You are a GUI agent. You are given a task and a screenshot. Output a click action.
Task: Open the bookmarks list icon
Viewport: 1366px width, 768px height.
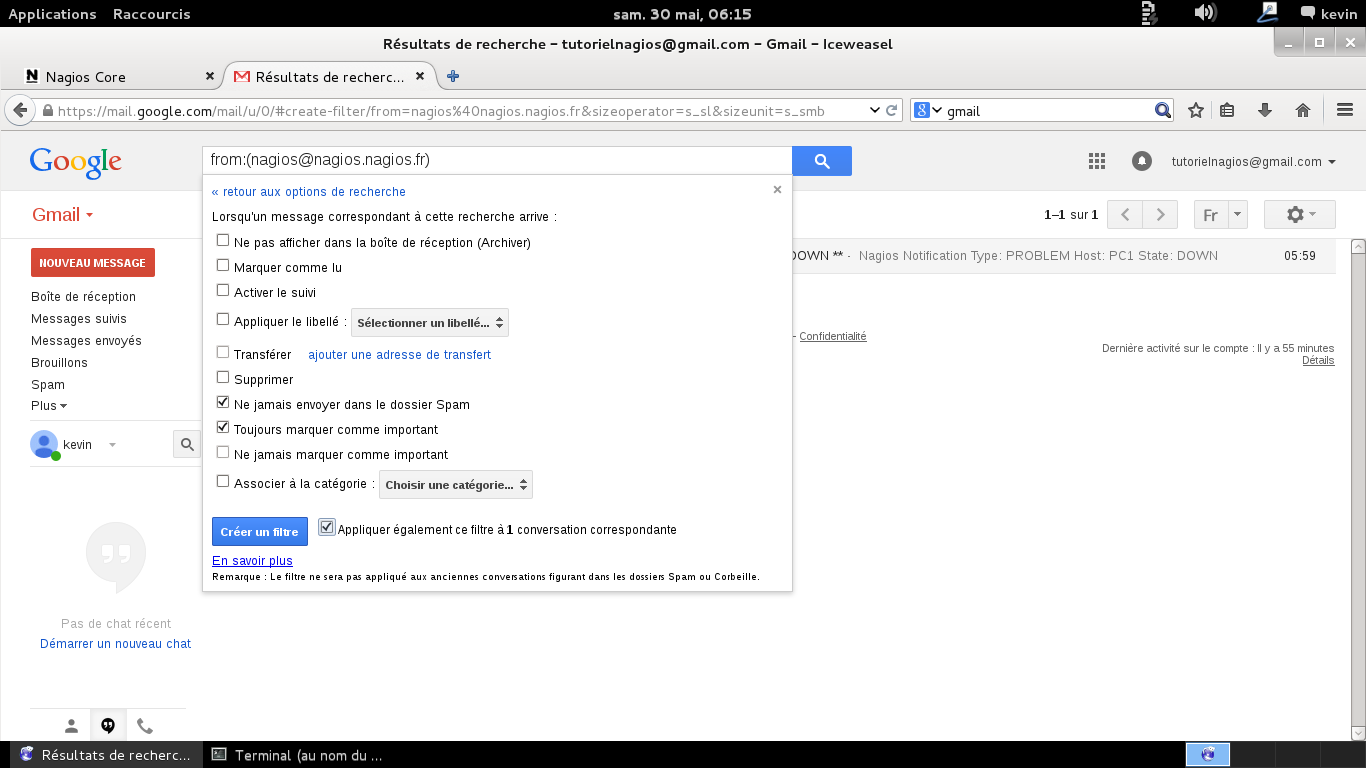(1228, 111)
